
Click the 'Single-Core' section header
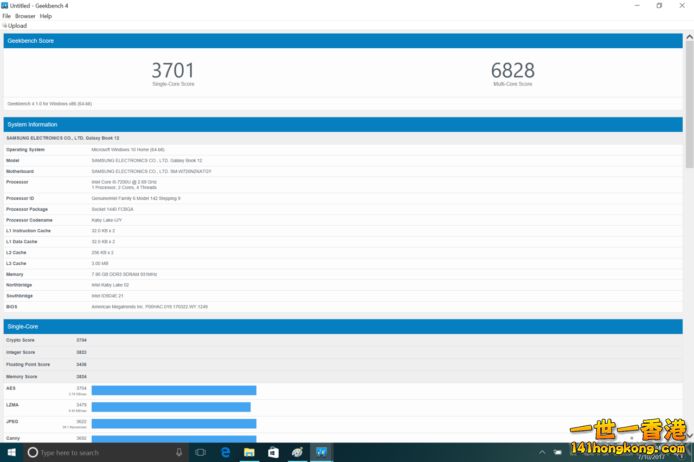(343, 327)
